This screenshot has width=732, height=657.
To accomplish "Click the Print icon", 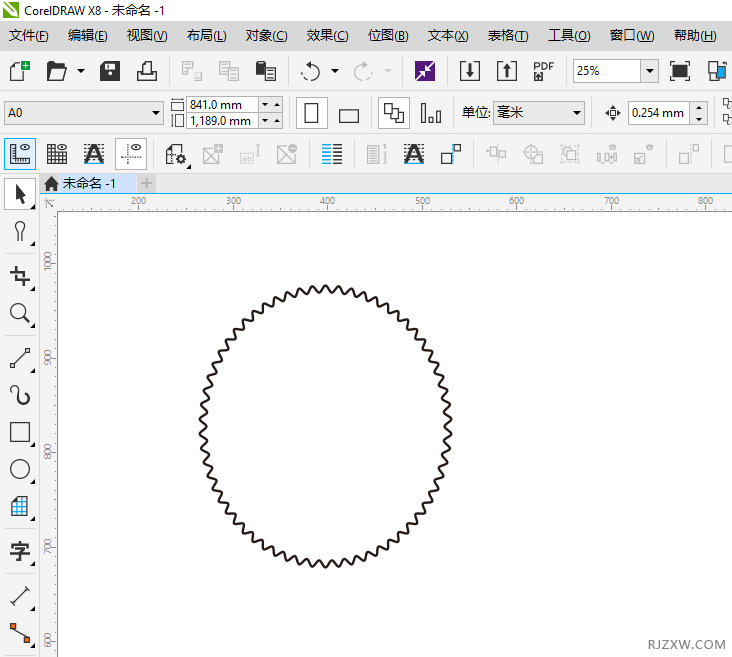I will pos(146,71).
